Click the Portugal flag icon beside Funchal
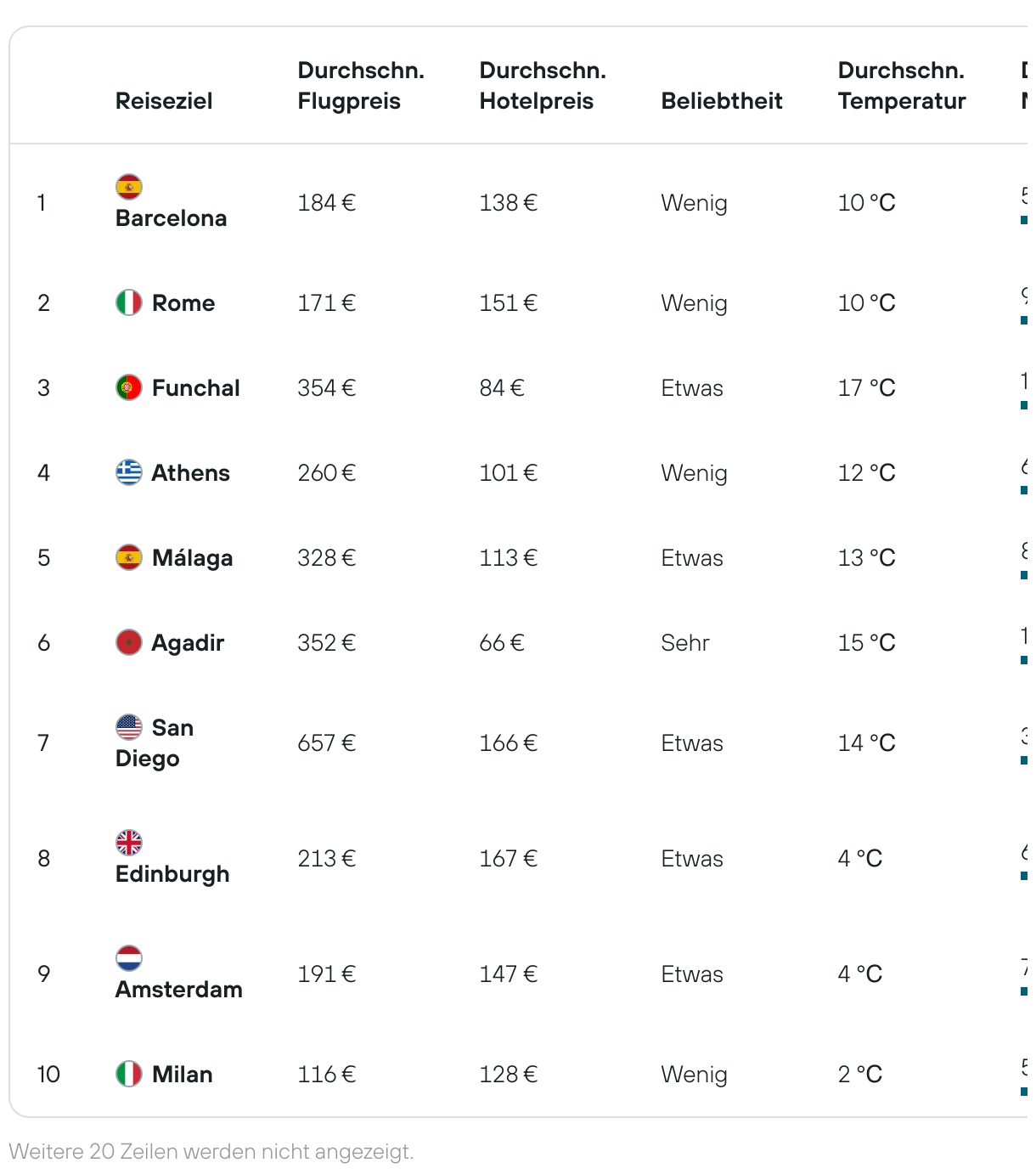Image resolution: width=1036 pixels, height=1174 pixels. click(129, 387)
